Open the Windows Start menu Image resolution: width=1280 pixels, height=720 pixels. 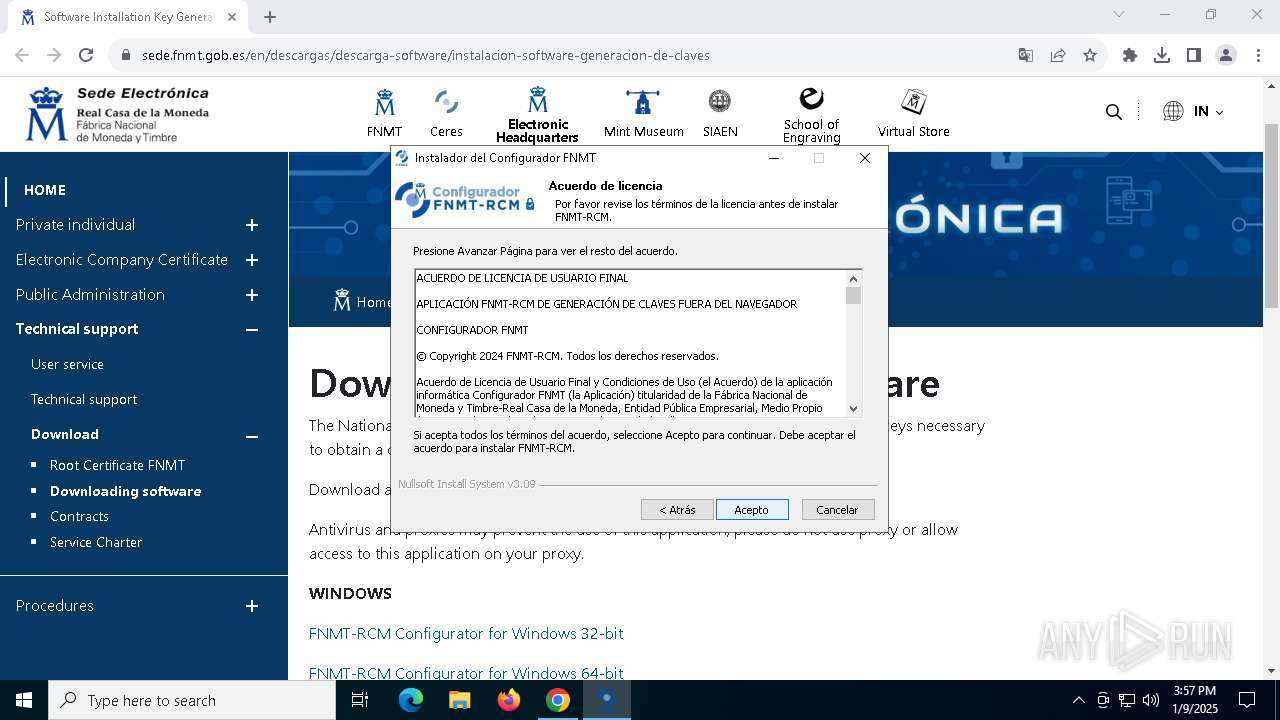(x=24, y=700)
